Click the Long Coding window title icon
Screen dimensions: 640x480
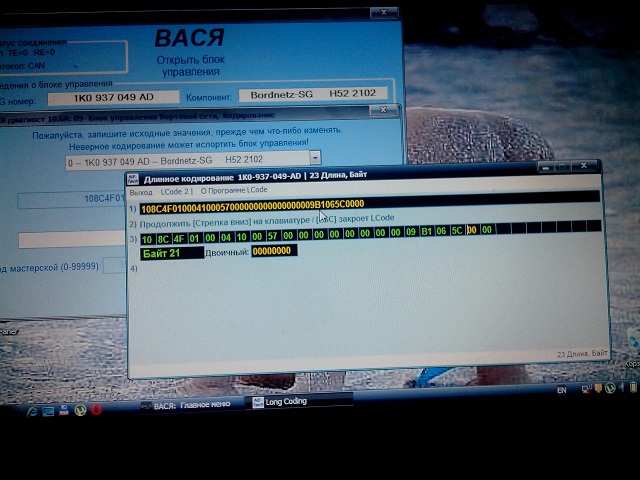point(133,179)
